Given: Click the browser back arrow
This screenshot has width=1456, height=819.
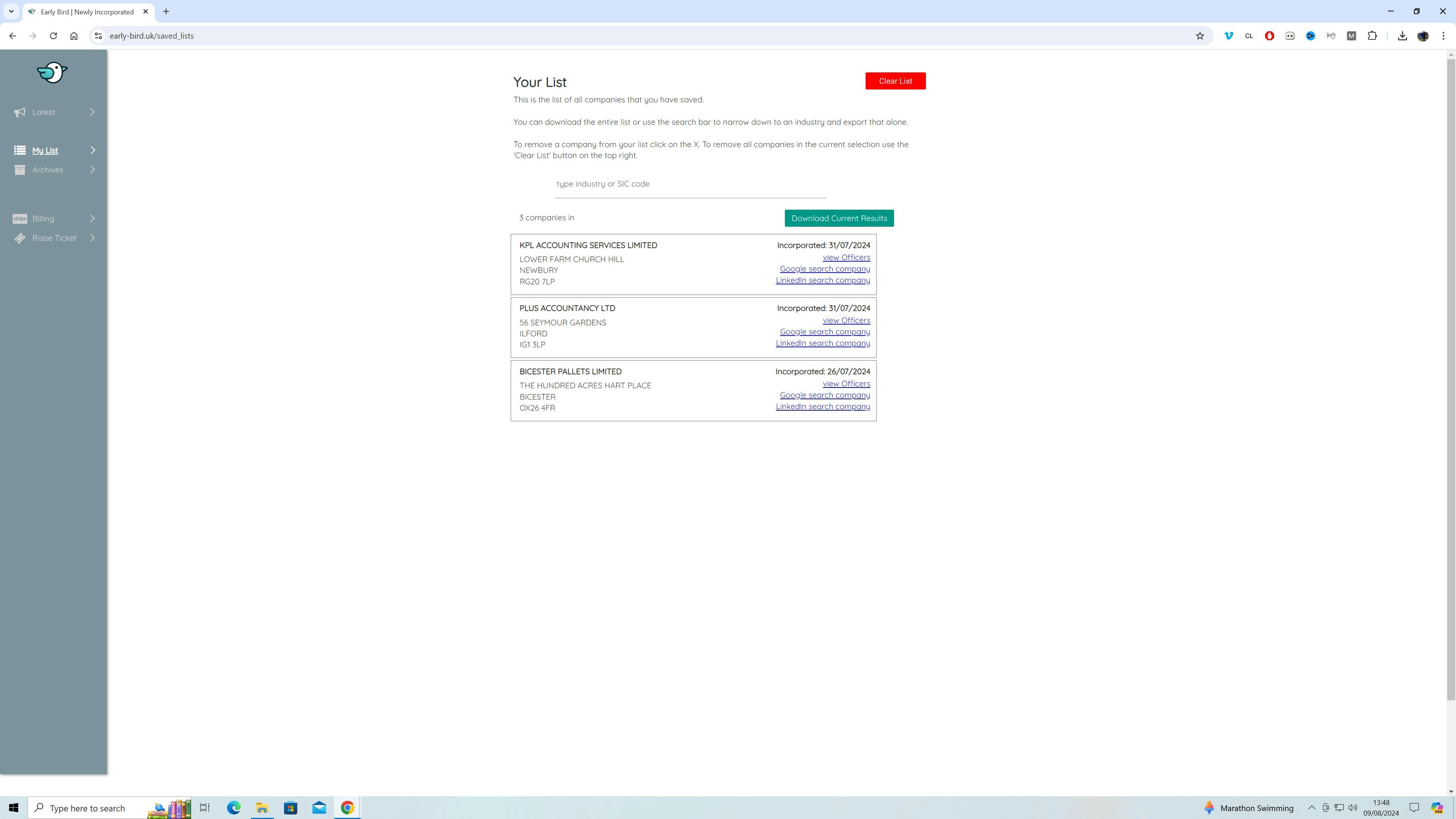Looking at the screenshot, I should click(x=13, y=36).
